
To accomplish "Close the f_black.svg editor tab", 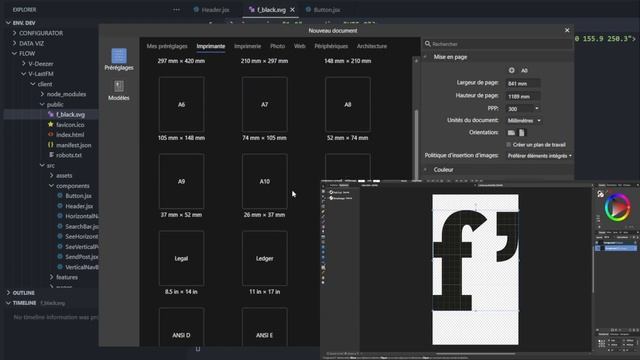I will [292, 10].
